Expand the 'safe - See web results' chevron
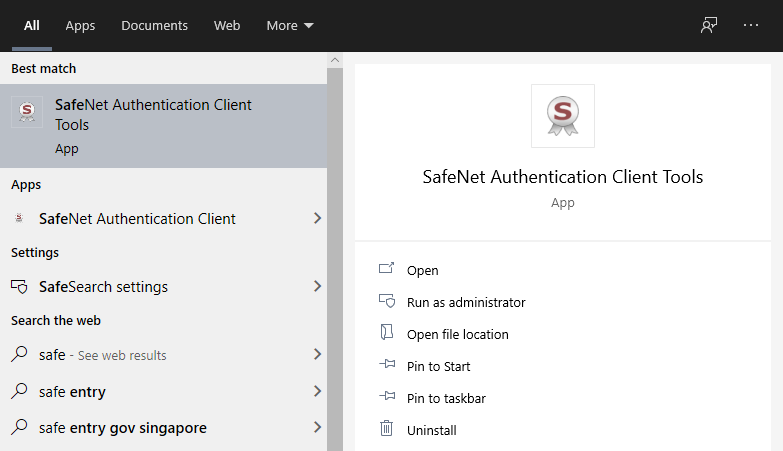This screenshot has height=451, width=783. click(317, 354)
